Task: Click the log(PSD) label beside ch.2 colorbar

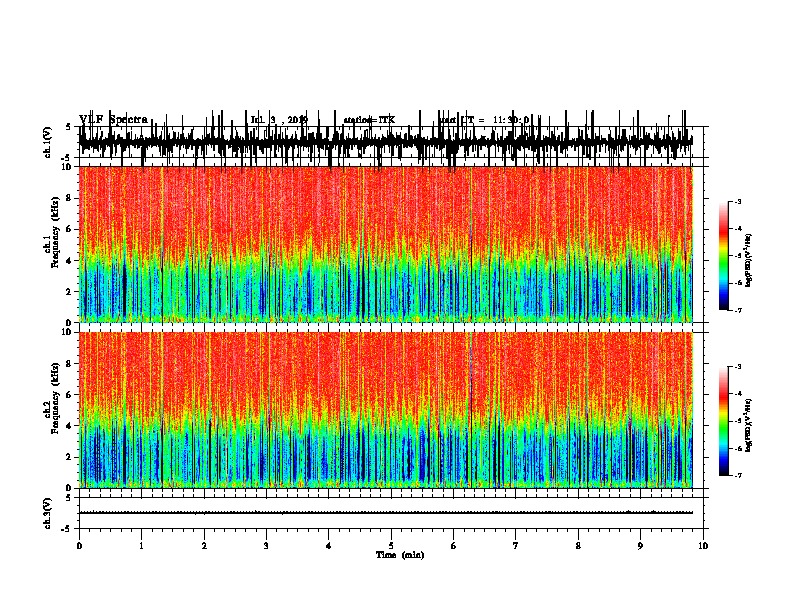Action: click(x=748, y=424)
